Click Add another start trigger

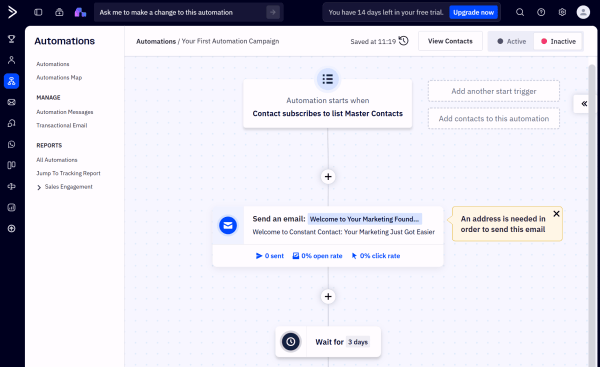pyautogui.click(x=494, y=91)
